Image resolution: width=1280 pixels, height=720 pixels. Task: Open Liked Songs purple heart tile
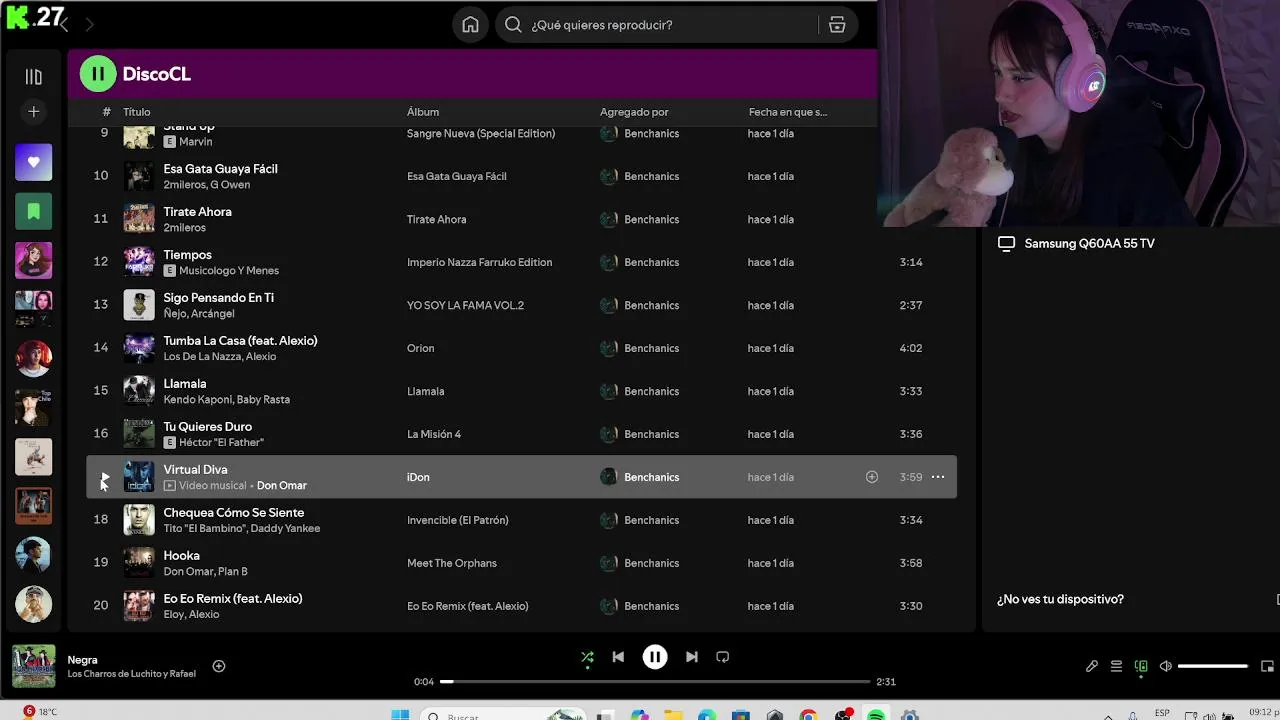click(x=33, y=162)
